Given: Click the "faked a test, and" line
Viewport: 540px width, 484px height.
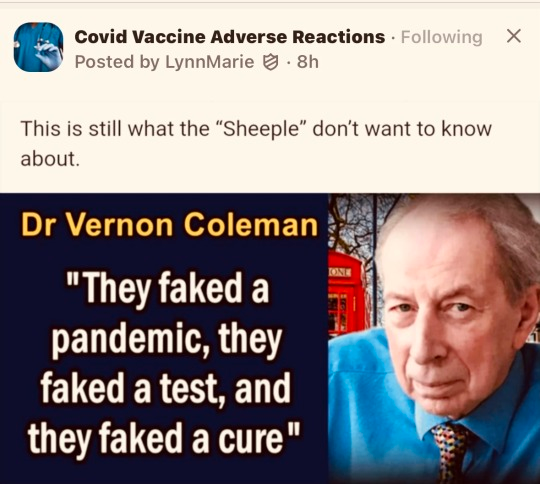Looking at the screenshot, I should pyautogui.click(x=165, y=388).
